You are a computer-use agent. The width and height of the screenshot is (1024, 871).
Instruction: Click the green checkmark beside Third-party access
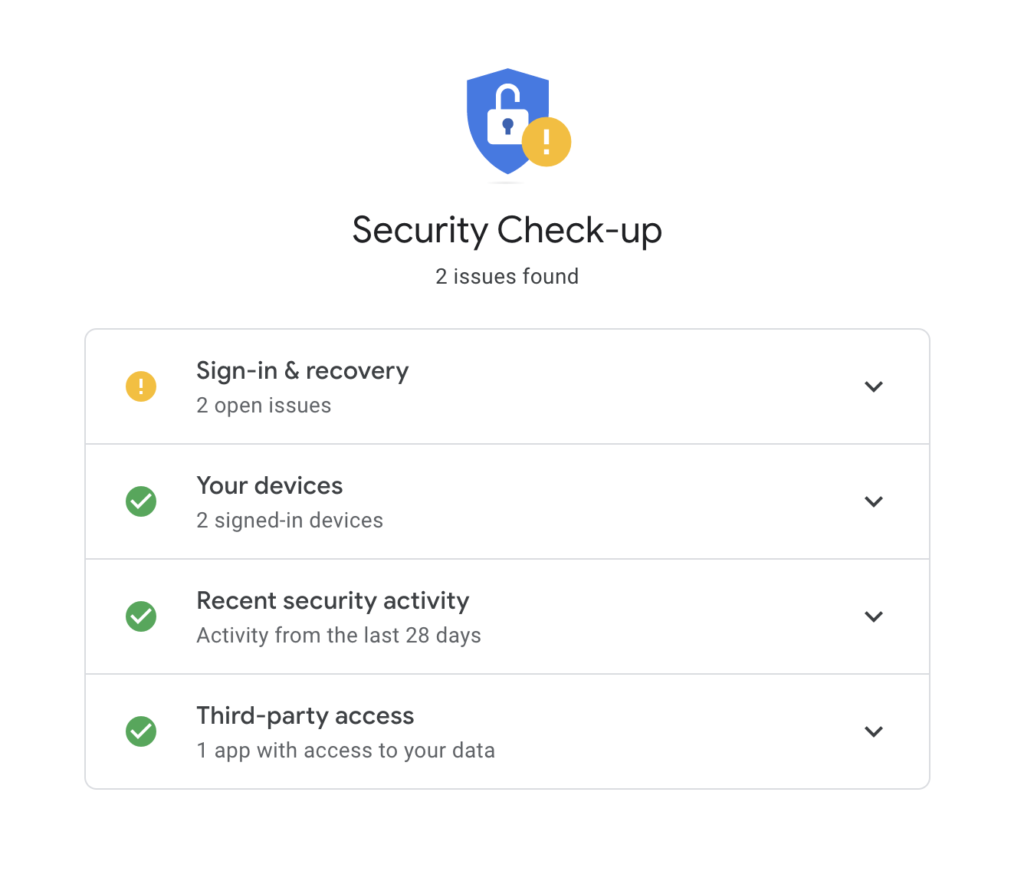(141, 731)
